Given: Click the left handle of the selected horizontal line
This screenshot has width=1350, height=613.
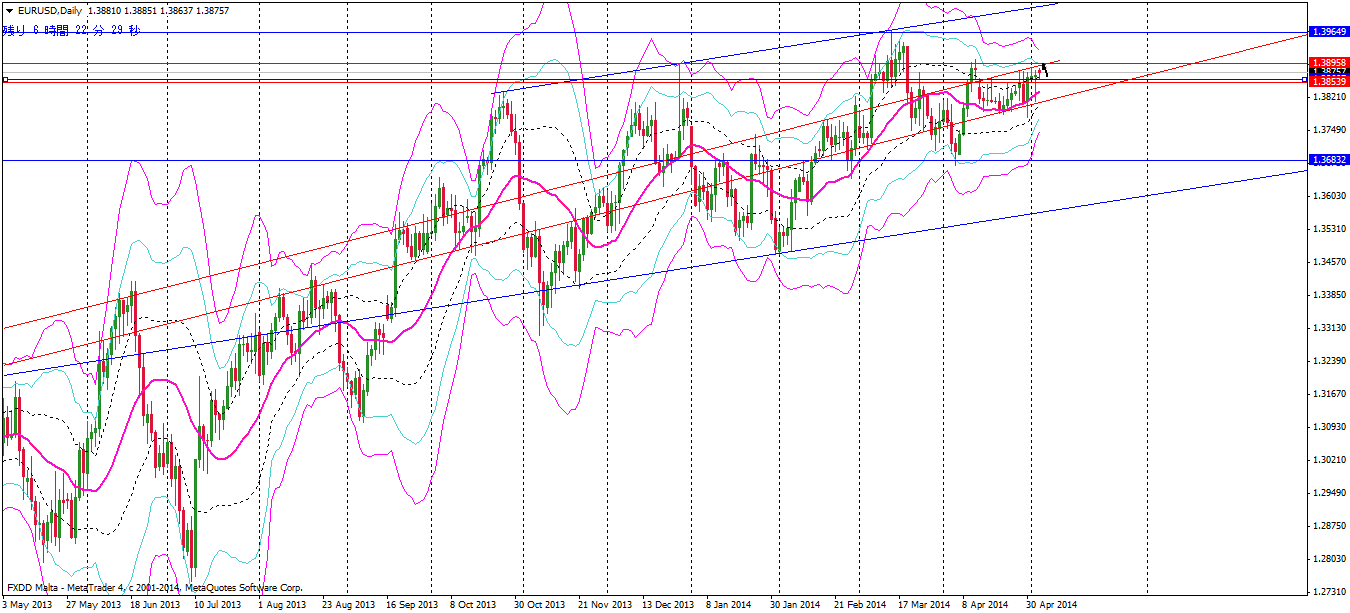Looking at the screenshot, I should 5,79.
